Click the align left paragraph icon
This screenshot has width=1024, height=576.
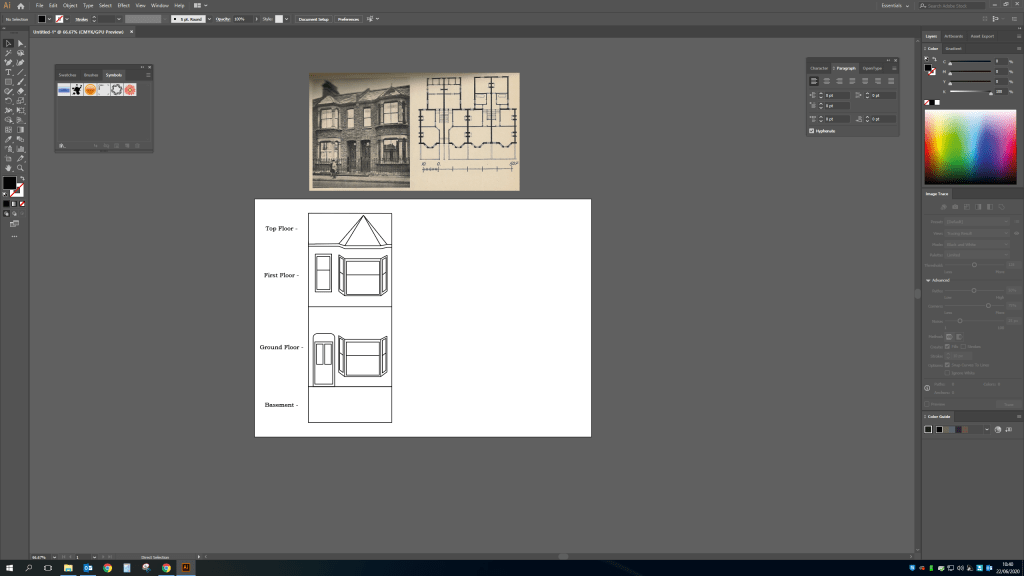pyautogui.click(x=814, y=81)
